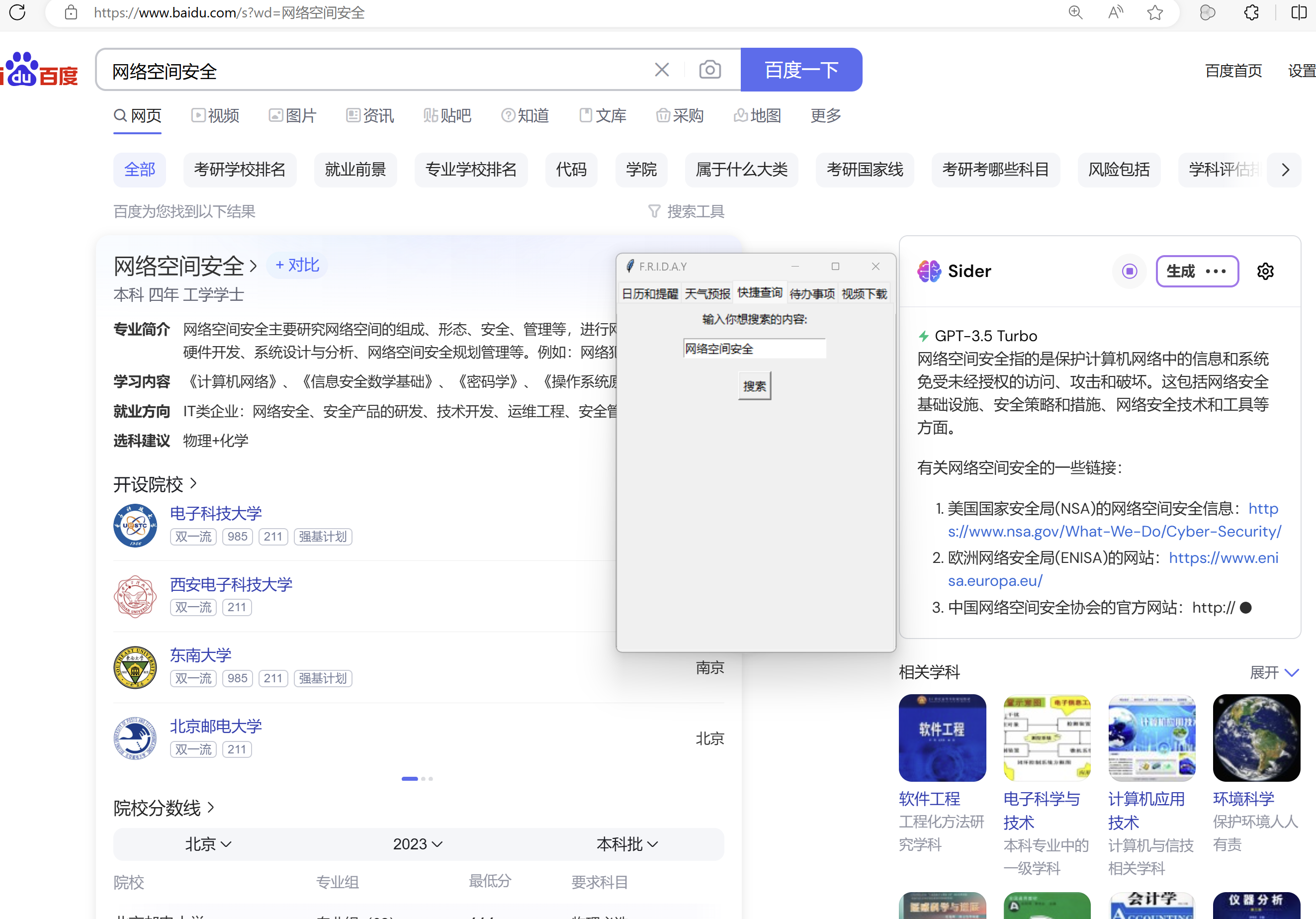Open the 贴吧 search tab
The height and width of the screenshot is (919, 1316).
(447, 116)
